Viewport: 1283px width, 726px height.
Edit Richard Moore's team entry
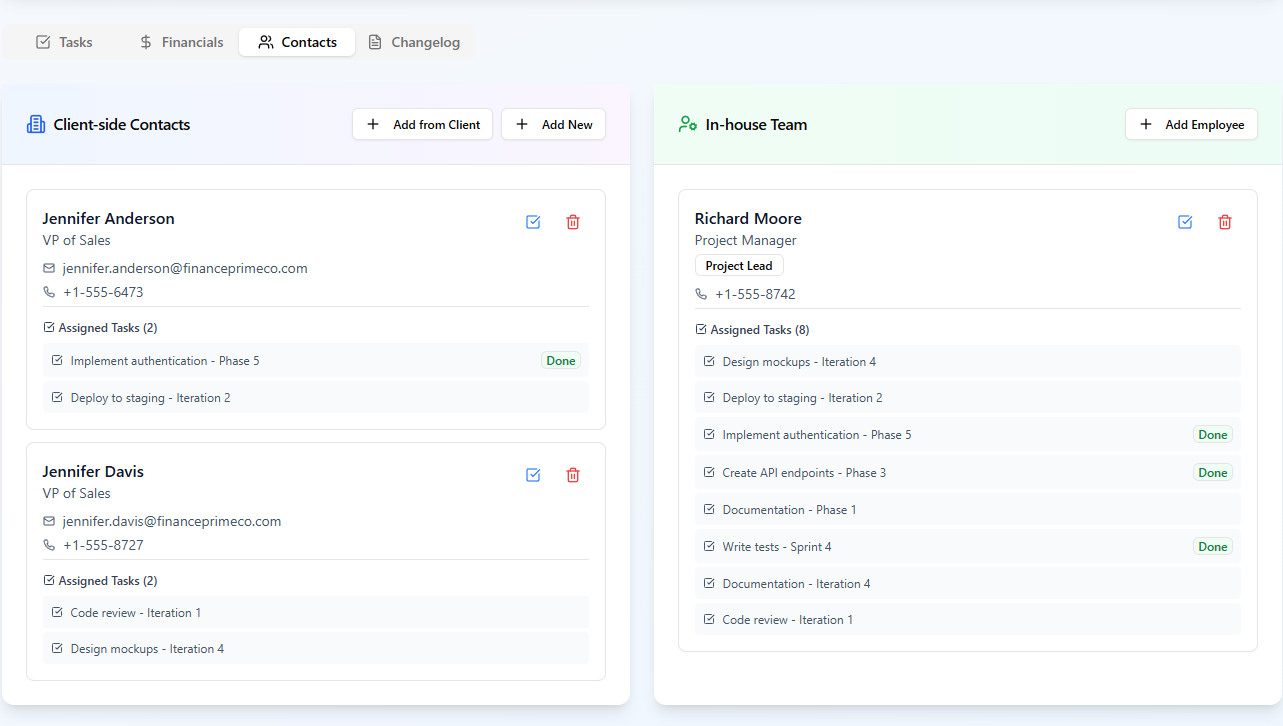1185,222
